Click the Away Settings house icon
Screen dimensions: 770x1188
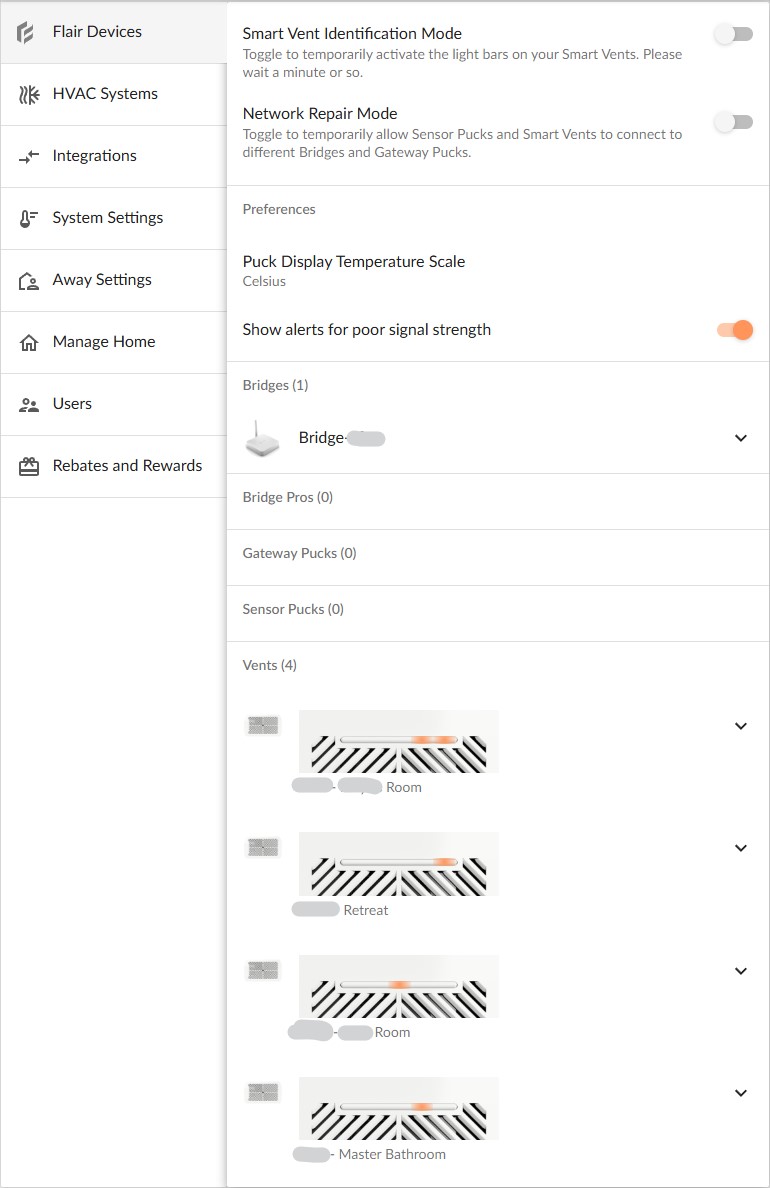pos(28,280)
